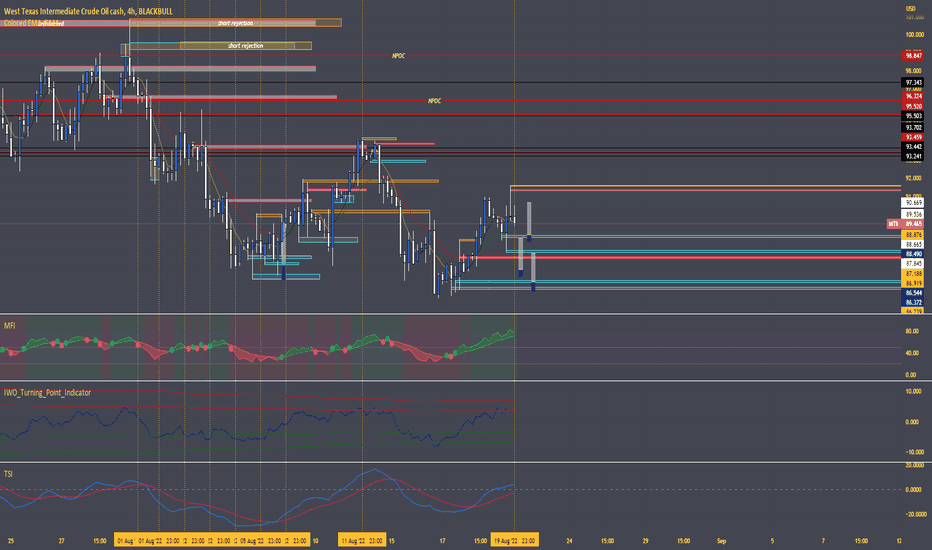This screenshot has width=932, height=550.
Task: Click the '27' date on the time axis
Action: click(x=61, y=541)
